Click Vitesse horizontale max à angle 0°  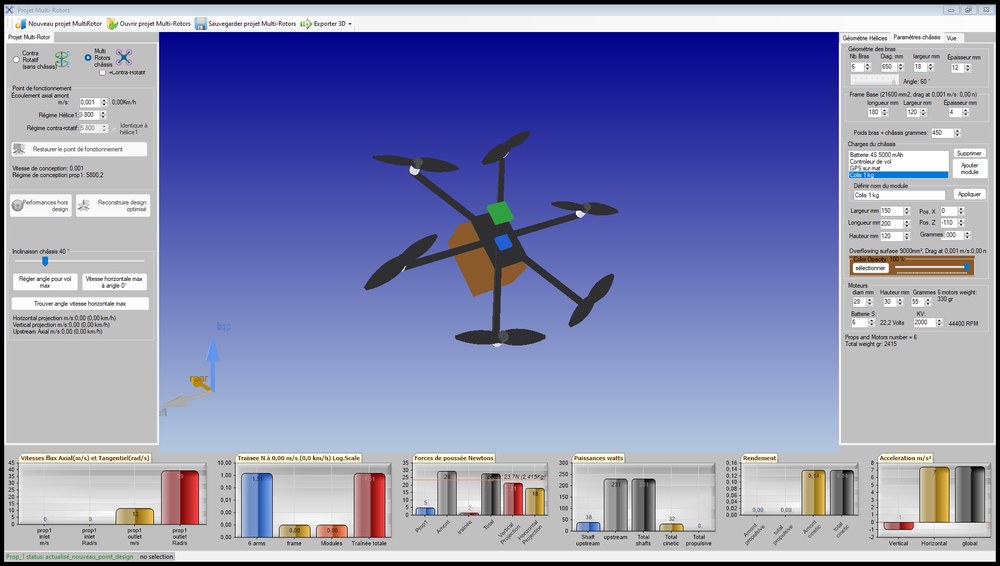114,282
